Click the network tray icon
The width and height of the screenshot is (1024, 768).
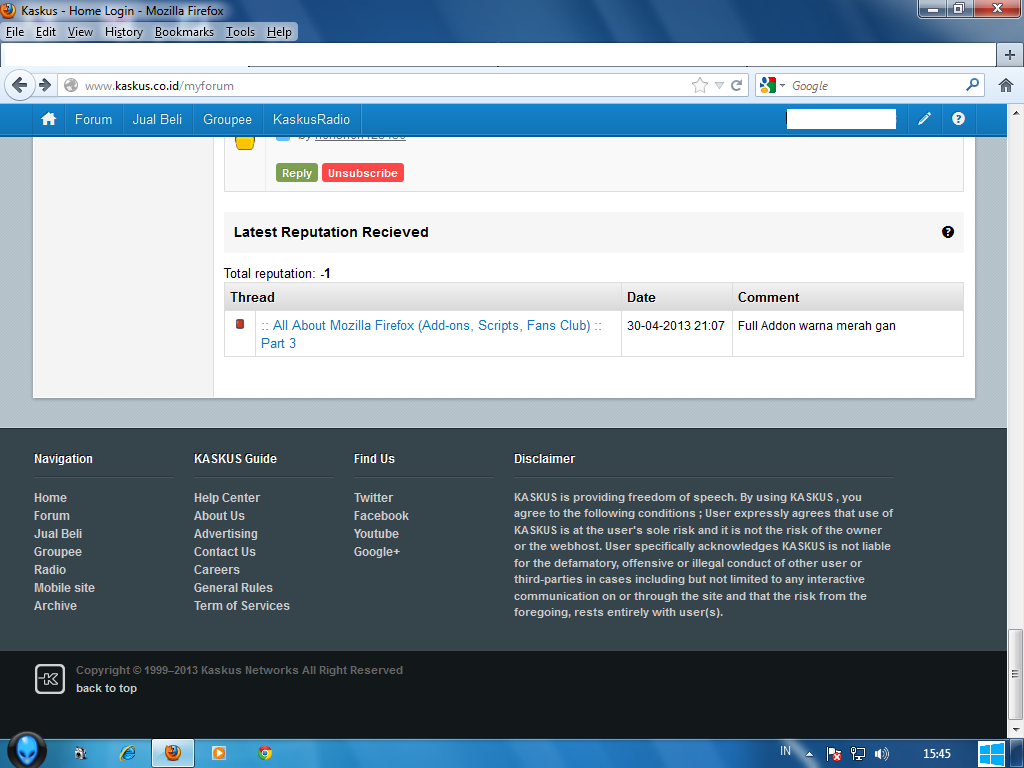[857, 754]
